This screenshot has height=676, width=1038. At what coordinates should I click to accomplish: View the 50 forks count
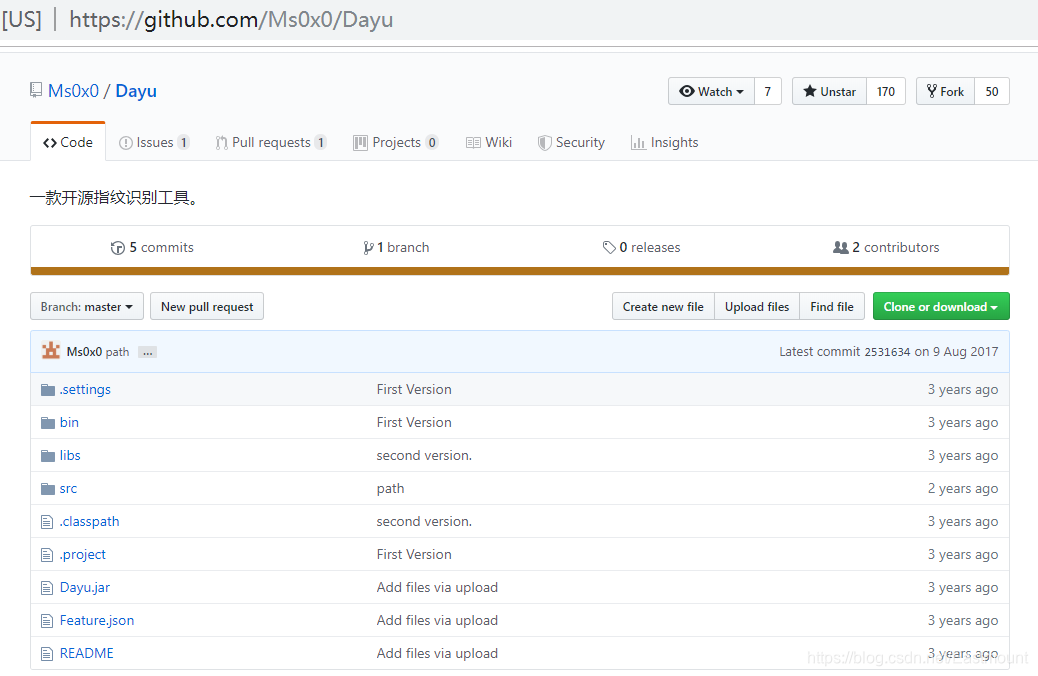[992, 91]
